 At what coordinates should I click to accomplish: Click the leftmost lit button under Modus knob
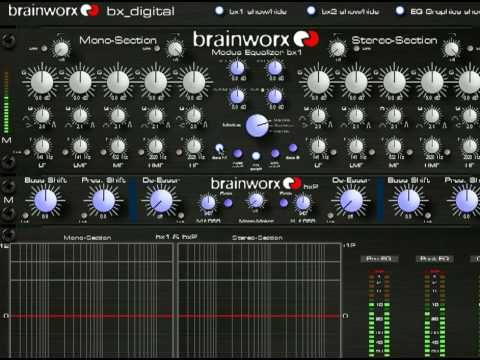[x=219, y=148]
